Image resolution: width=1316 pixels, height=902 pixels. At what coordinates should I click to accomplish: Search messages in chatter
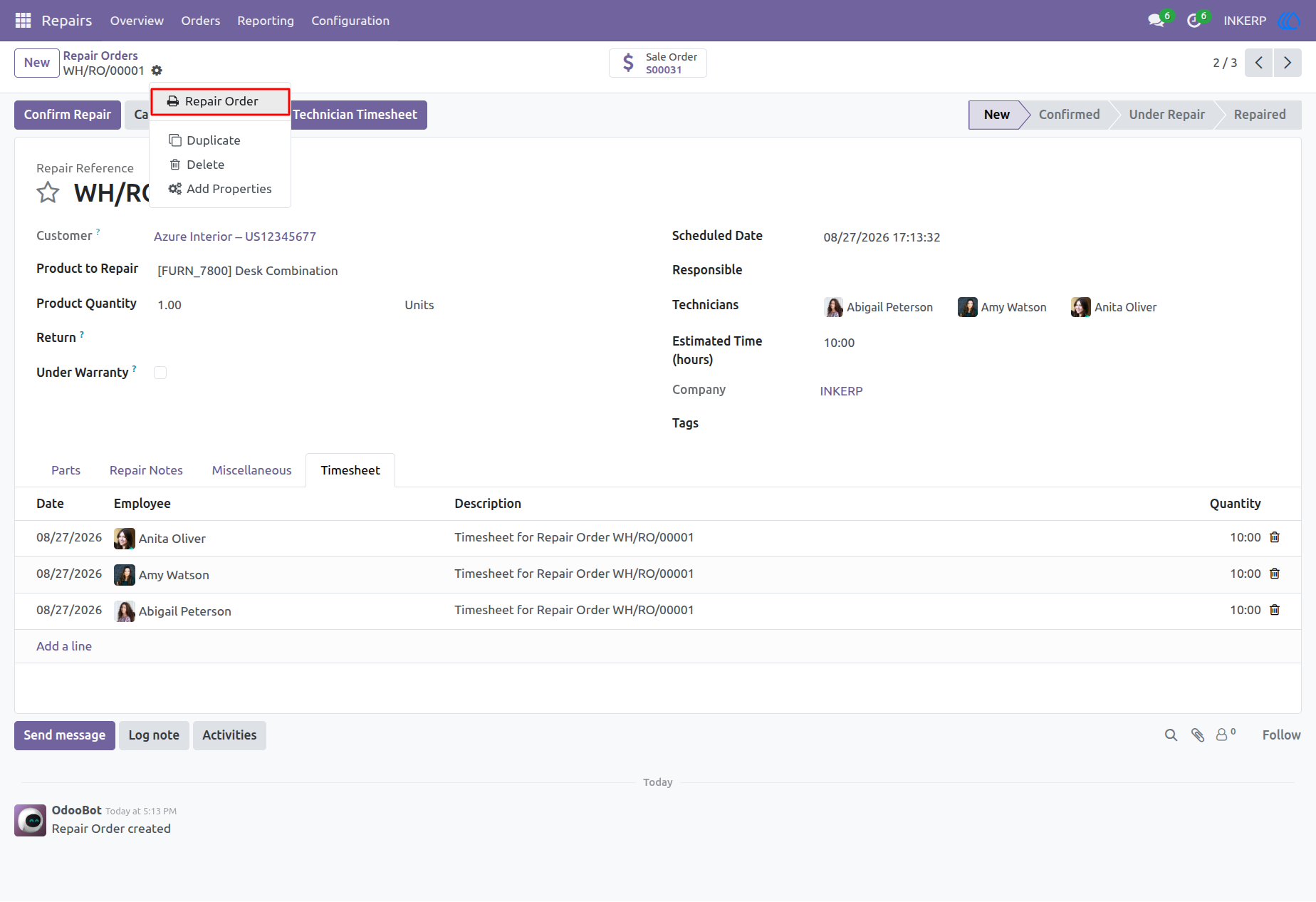(1171, 735)
